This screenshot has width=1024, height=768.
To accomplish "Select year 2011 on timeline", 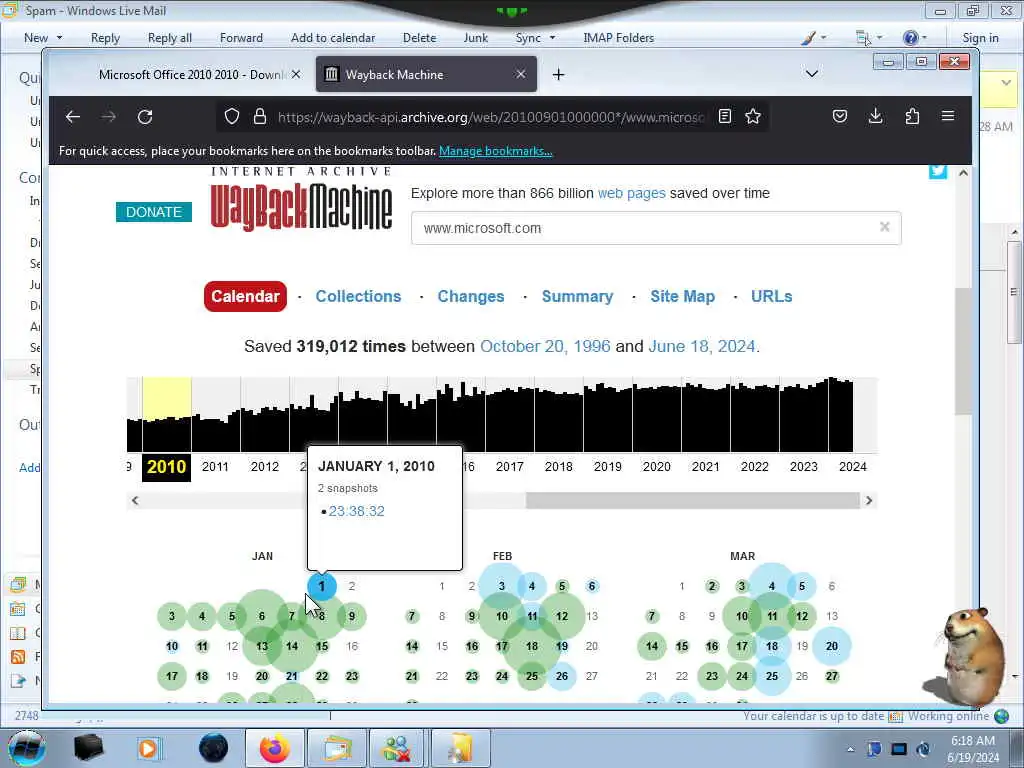I will click(216, 466).
